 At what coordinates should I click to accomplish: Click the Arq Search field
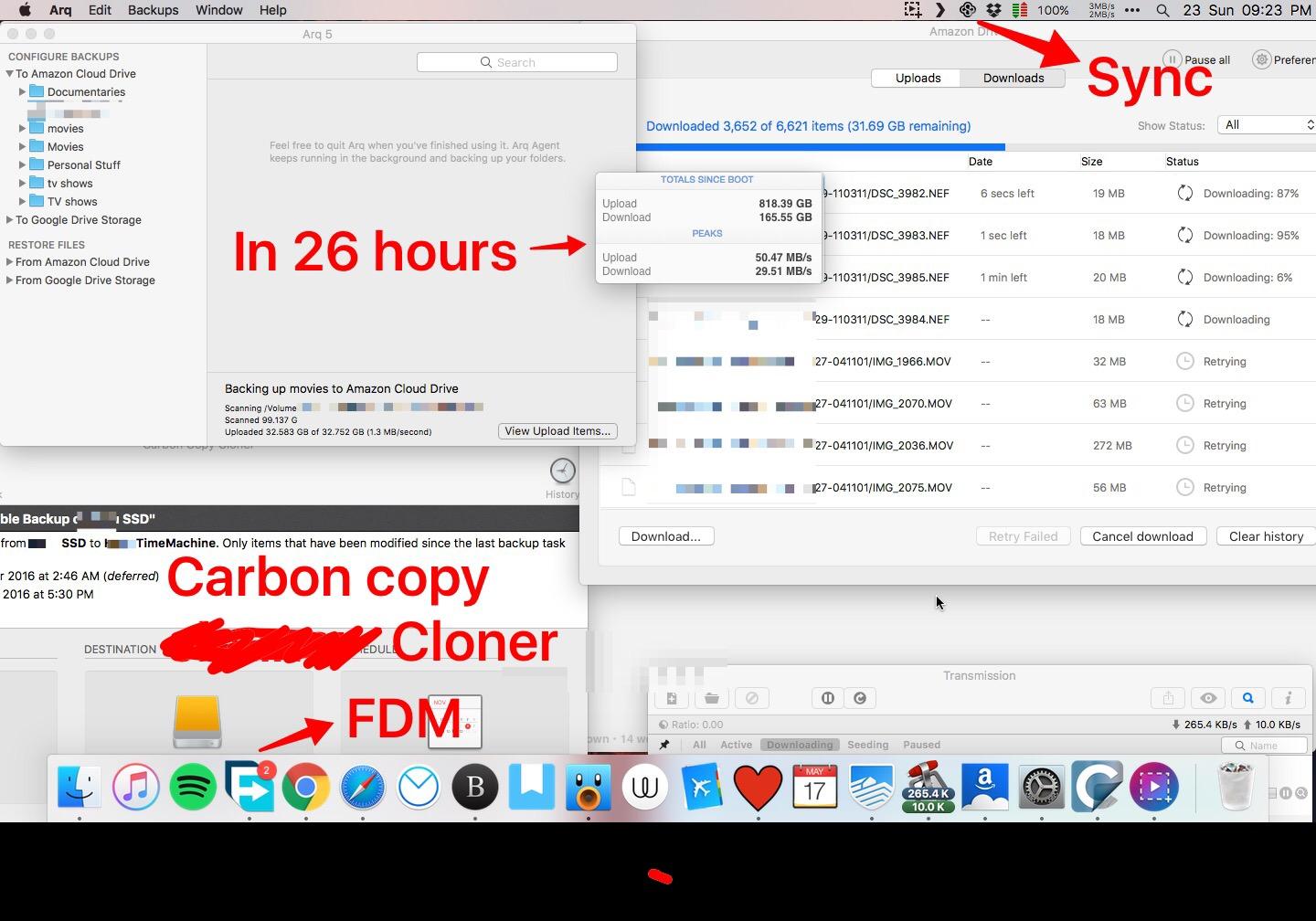pyautogui.click(x=516, y=62)
